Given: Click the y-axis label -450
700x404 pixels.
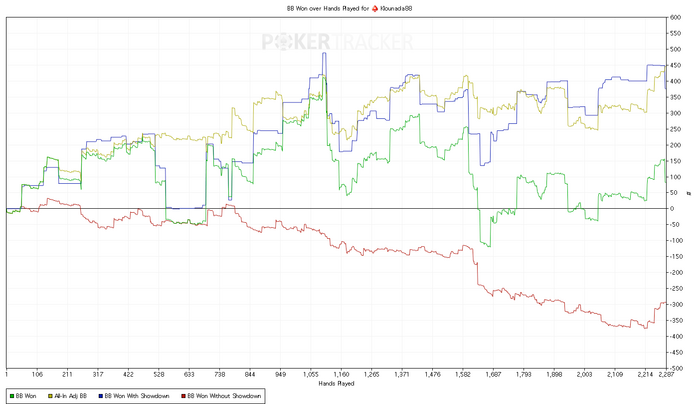Looking at the screenshot, I should (x=676, y=353).
